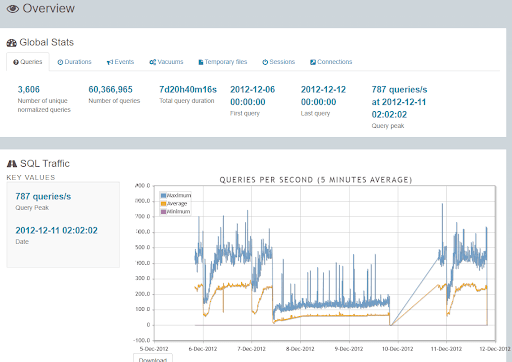Click the 60,366,965 number of queries stat
The image size is (512, 362).
(x=110, y=90)
